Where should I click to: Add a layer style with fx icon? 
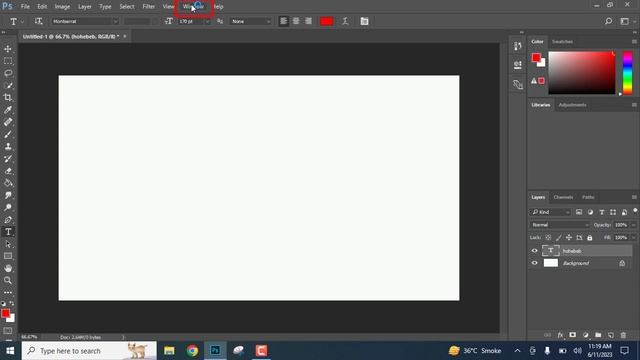(560, 335)
